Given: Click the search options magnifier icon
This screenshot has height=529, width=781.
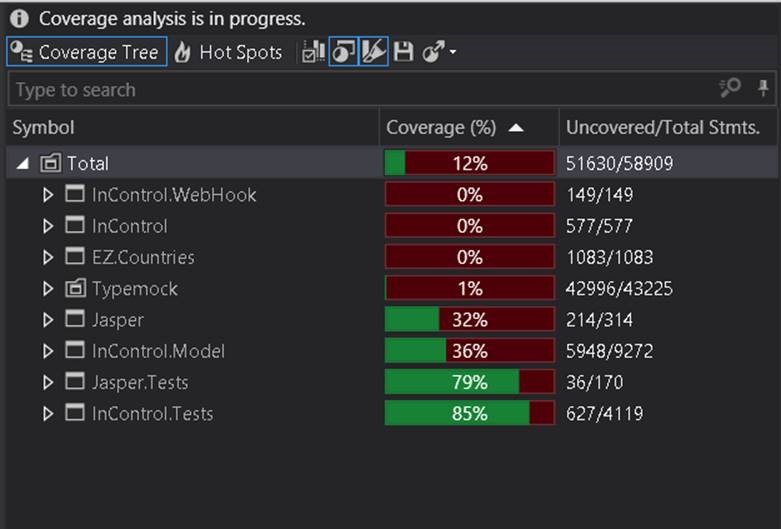Looking at the screenshot, I should pyautogui.click(x=730, y=89).
